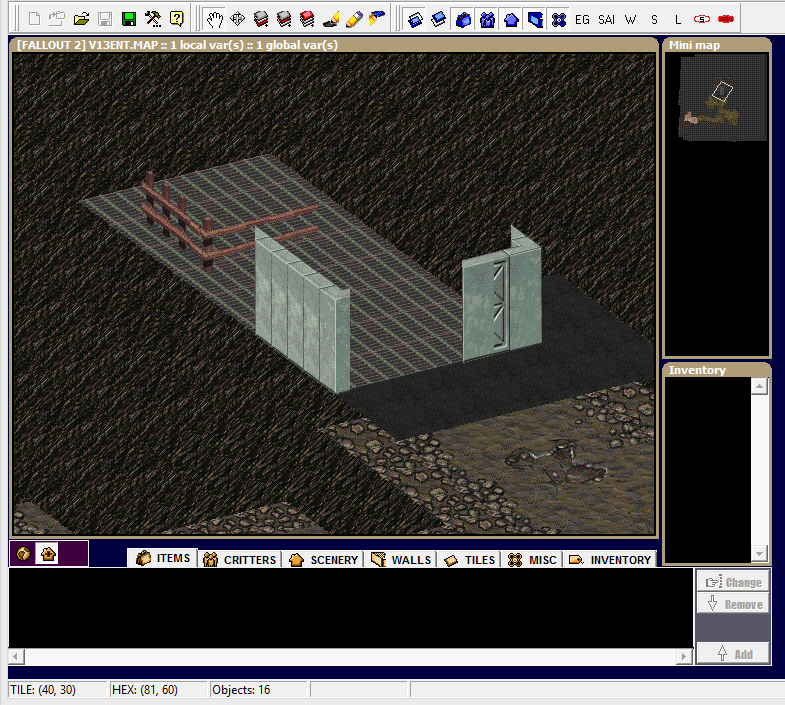This screenshot has height=705, width=785.
Task: Switch to the ITEMS tab
Action: click(163, 558)
